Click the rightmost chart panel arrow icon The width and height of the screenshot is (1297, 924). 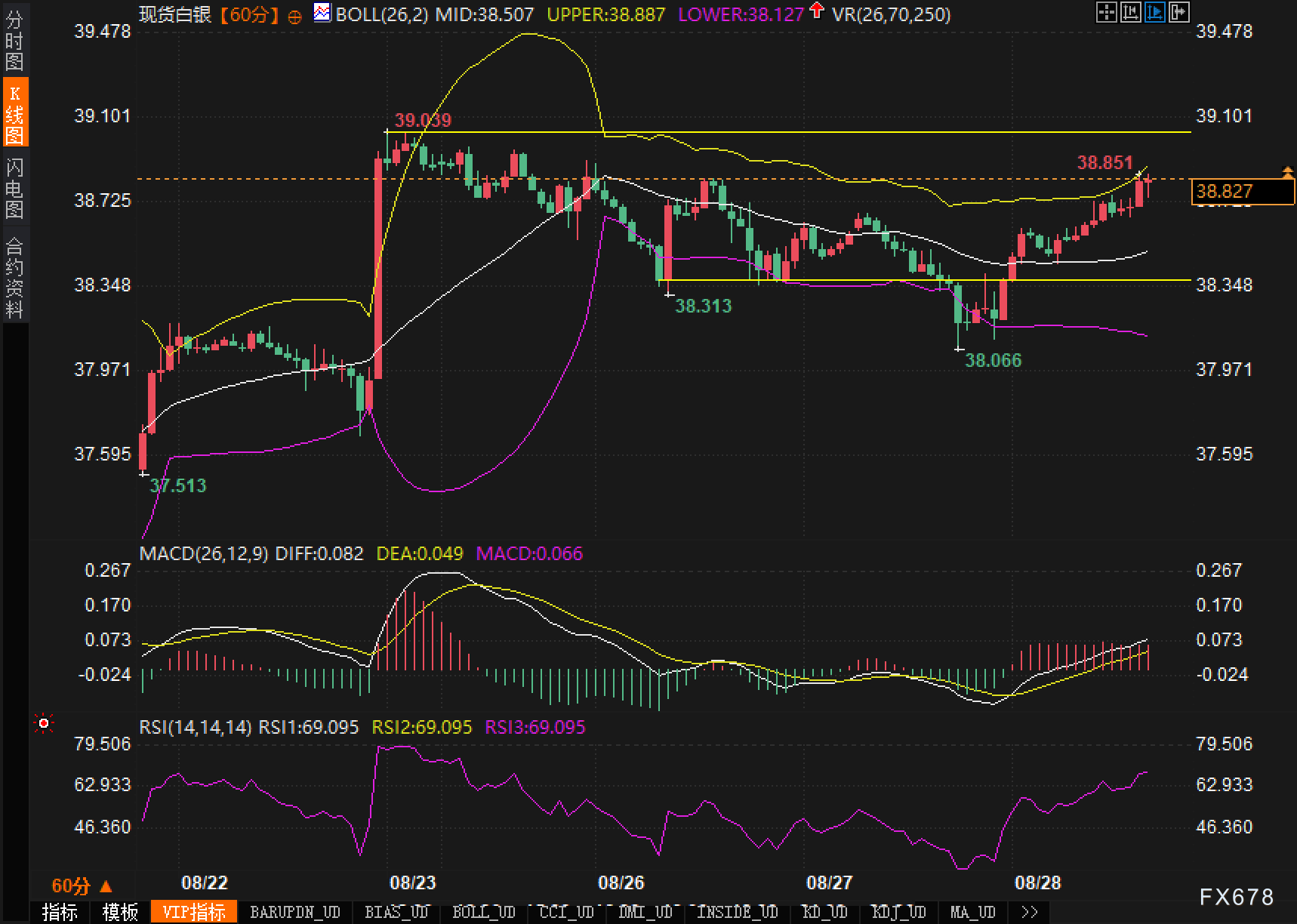[x=1178, y=12]
